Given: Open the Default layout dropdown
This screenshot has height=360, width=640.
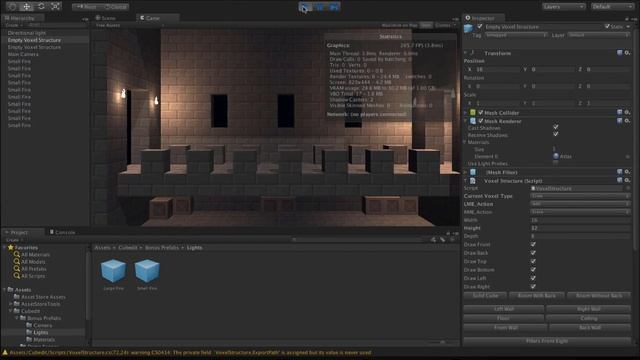Looking at the screenshot, I should tap(612, 7).
